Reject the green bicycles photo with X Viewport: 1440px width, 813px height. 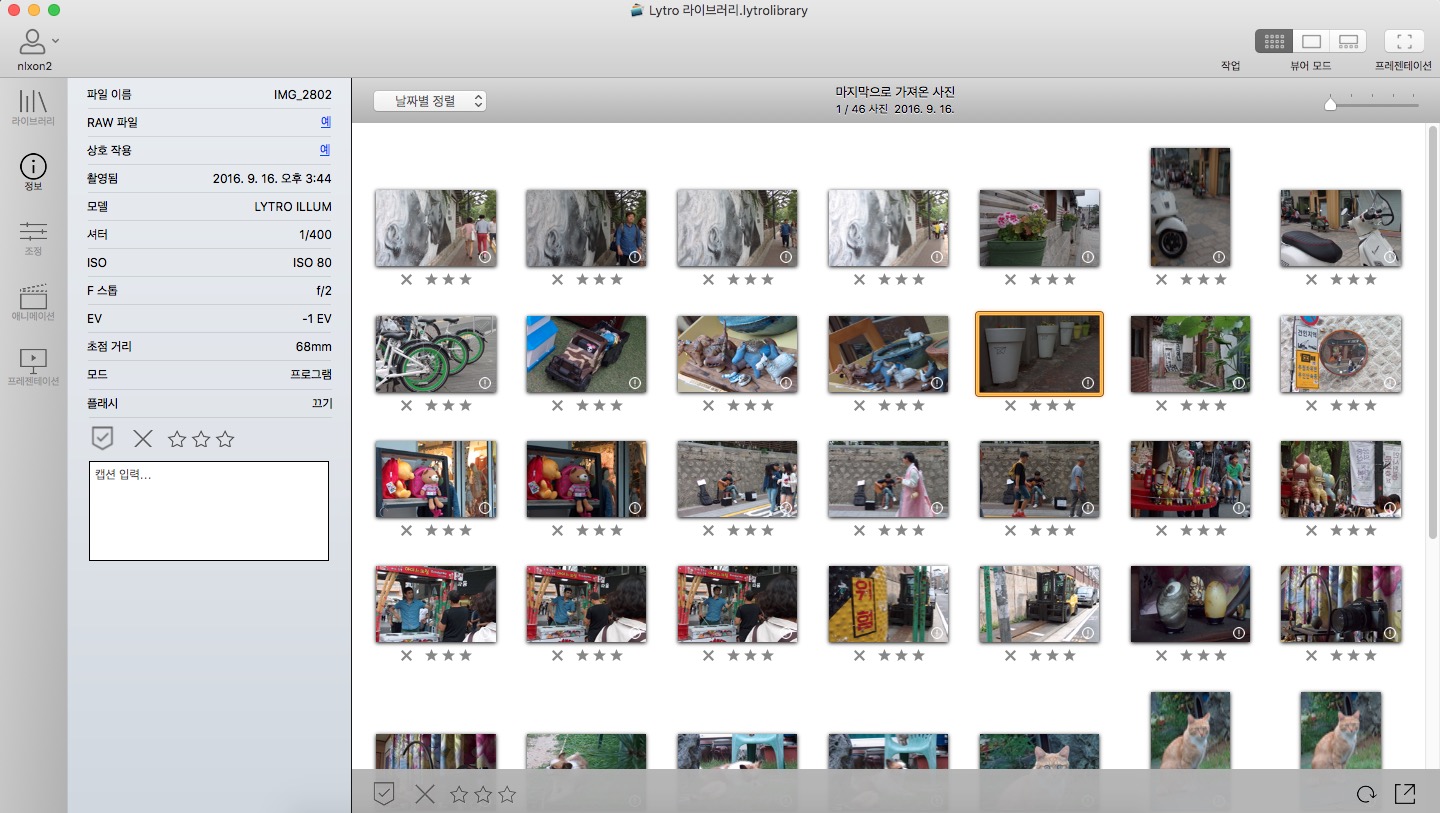click(x=406, y=405)
